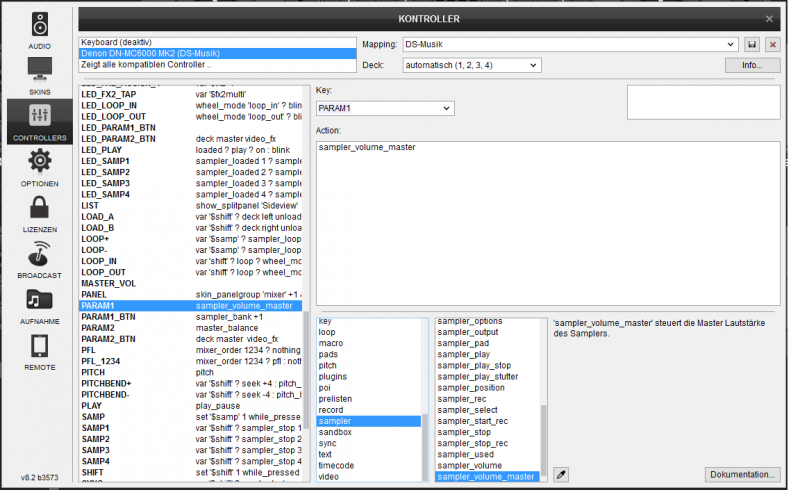Choose sampler_play_stop from the action list
The height and width of the screenshot is (490, 800).
click(474, 366)
